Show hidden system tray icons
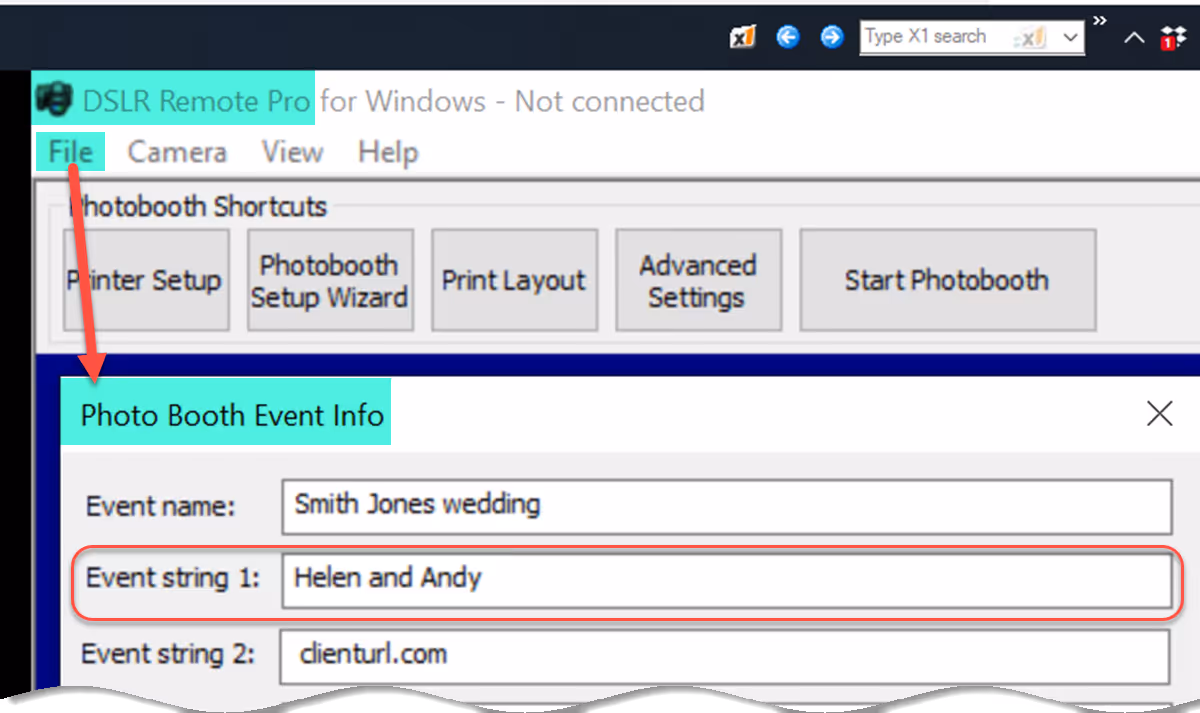 1134,38
